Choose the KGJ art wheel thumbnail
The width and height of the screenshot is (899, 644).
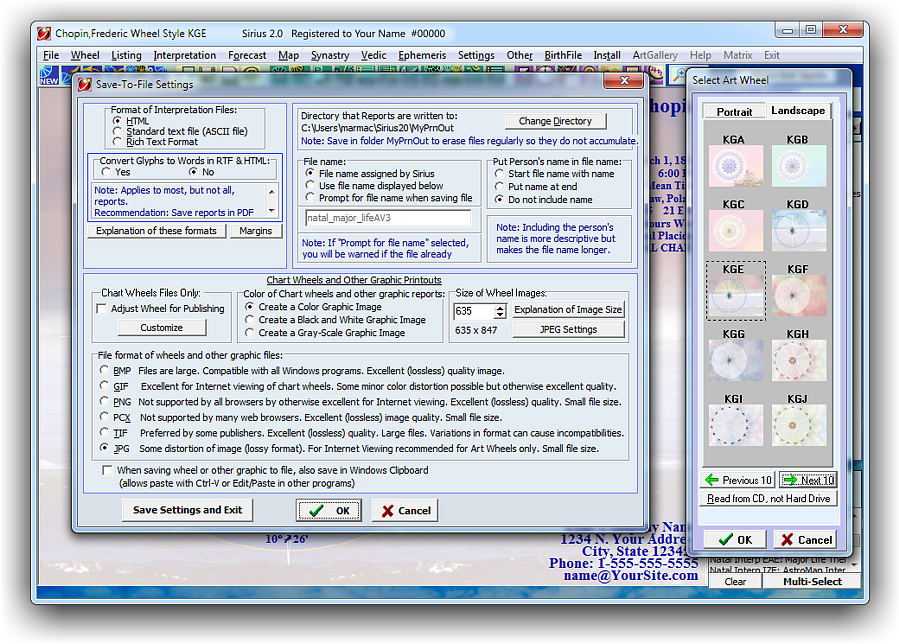798,425
